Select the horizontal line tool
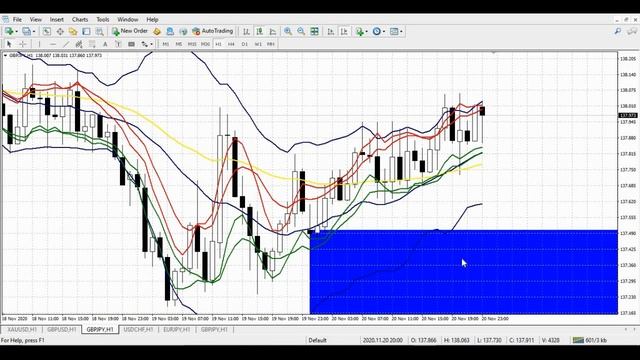 click(x=53, y=44)
